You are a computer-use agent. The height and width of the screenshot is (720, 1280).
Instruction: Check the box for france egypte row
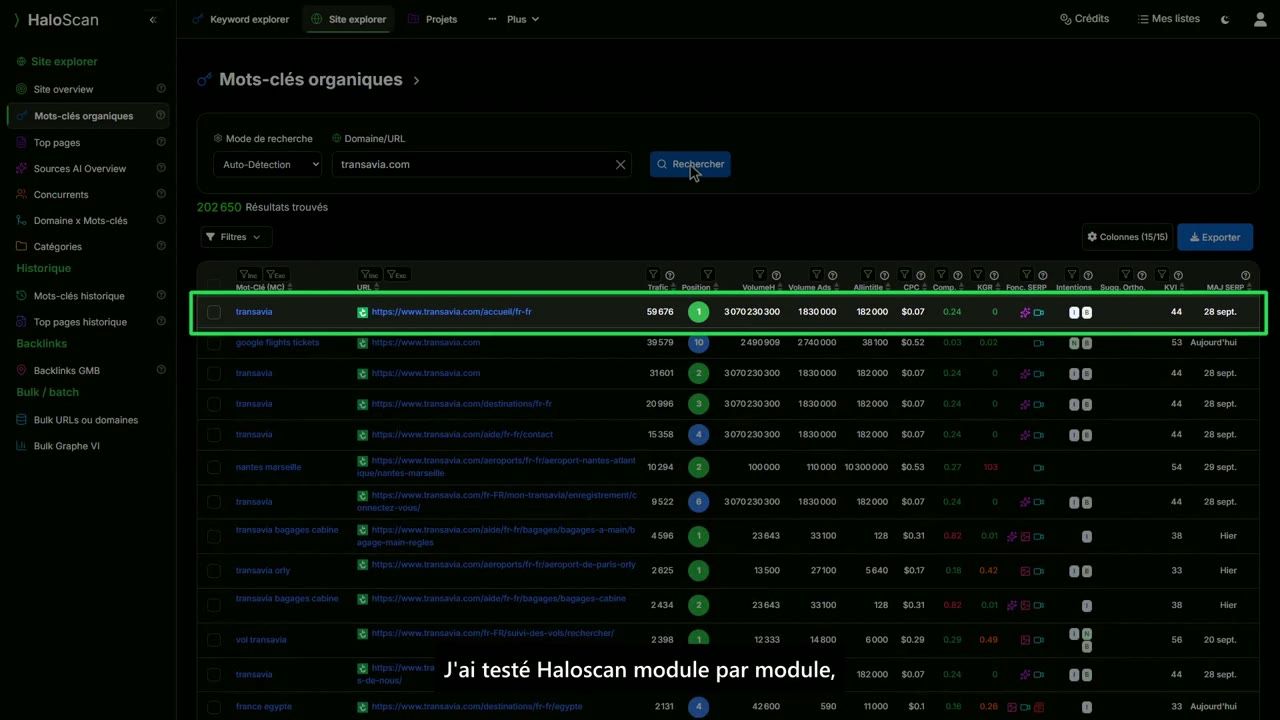[x=214, y=707]
